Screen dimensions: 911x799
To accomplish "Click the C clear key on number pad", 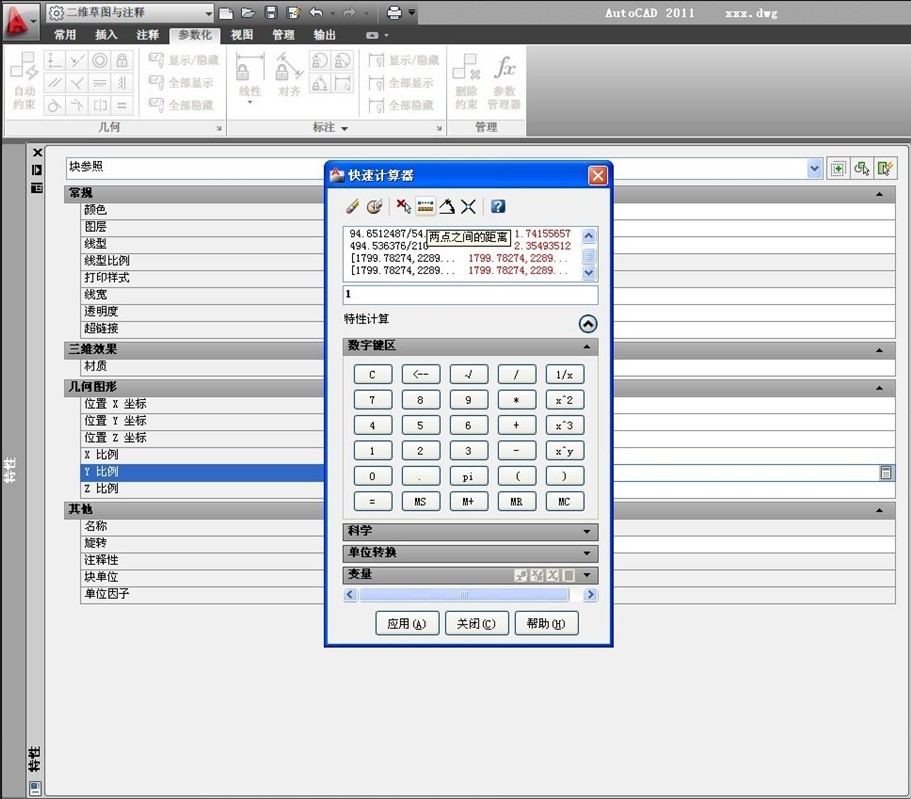I will [x=372, y=375].
